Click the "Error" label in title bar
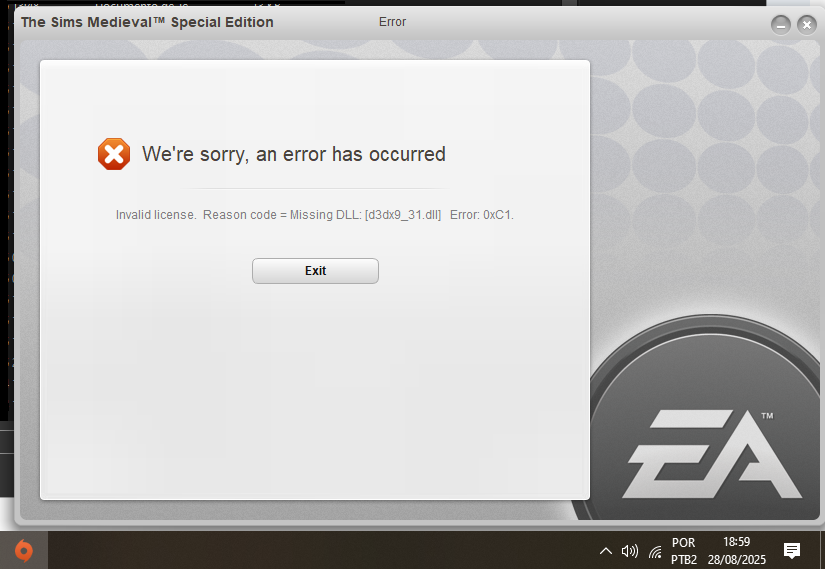 click(x=393, y=22)
